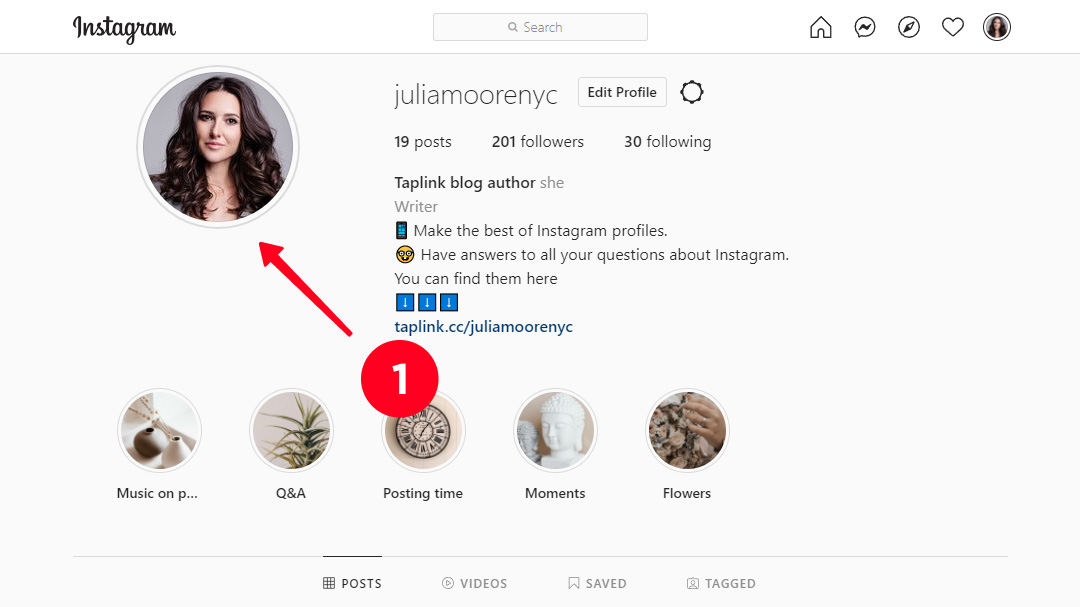Switch to the VIDEOS tab

[474, 584]
